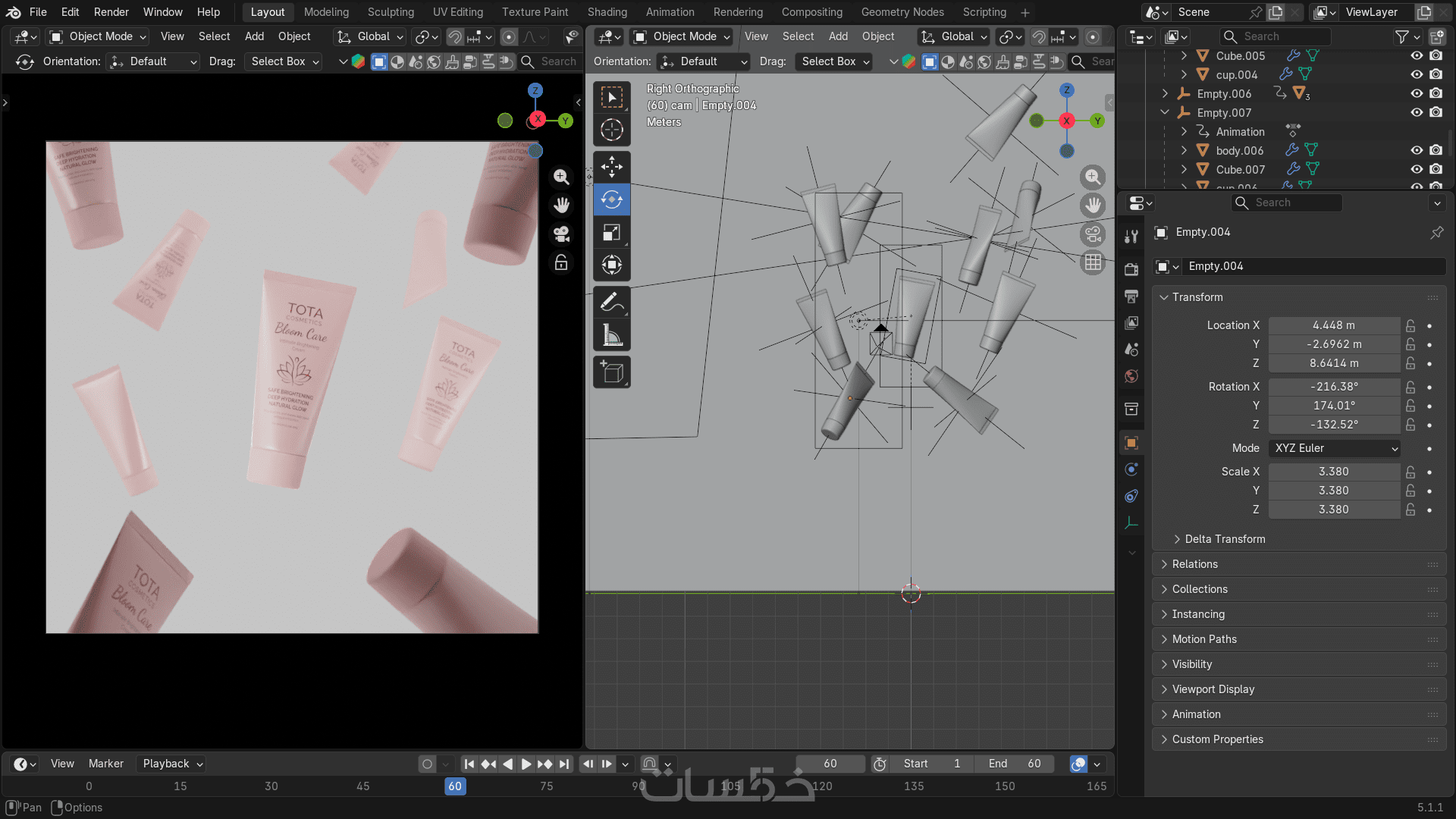This screenshot has width=1456, height=819.
Task: Select the Cursor tool in the toolbar
Action: (x=612, y=130)
